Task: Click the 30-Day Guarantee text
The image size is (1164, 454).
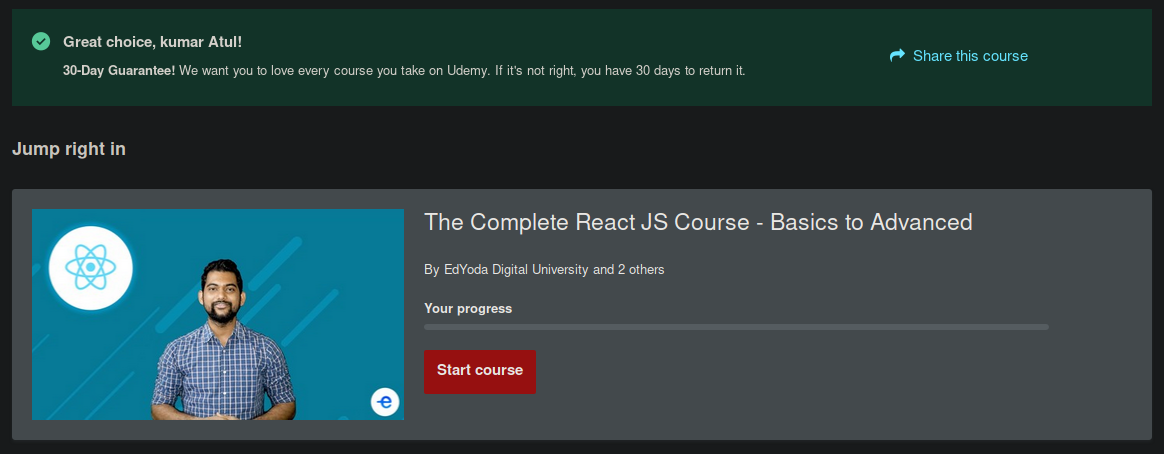Action: [120, 71]
